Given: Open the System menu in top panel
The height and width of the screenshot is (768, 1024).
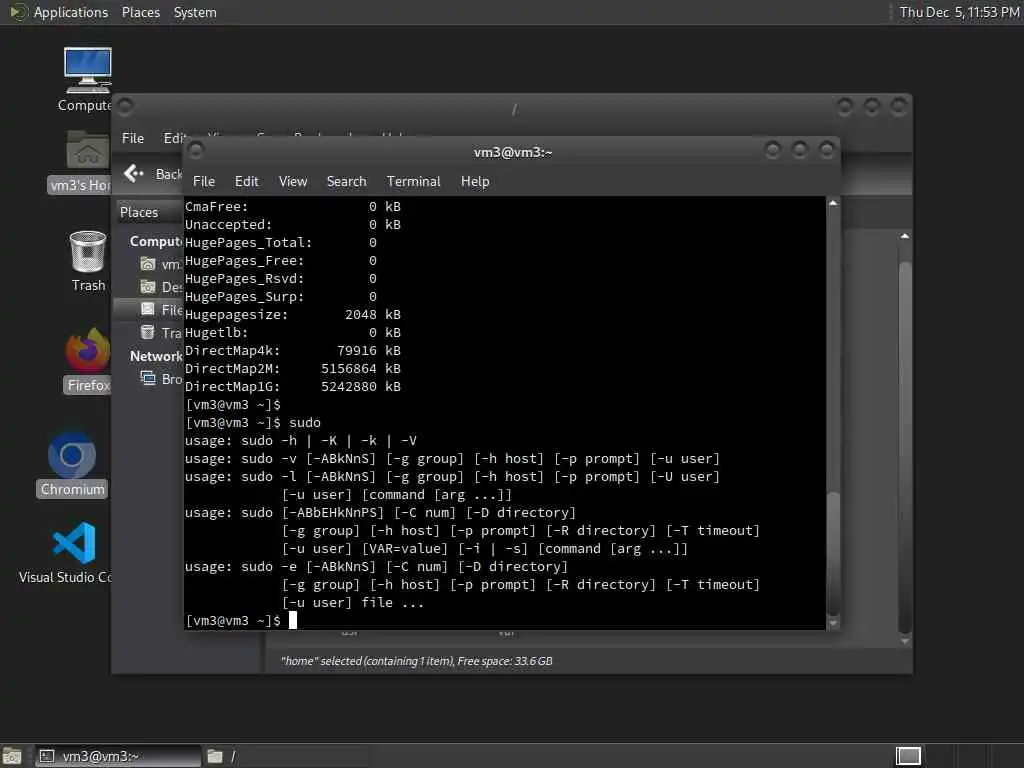Looking at the screenshot, I should click(195, 12).
